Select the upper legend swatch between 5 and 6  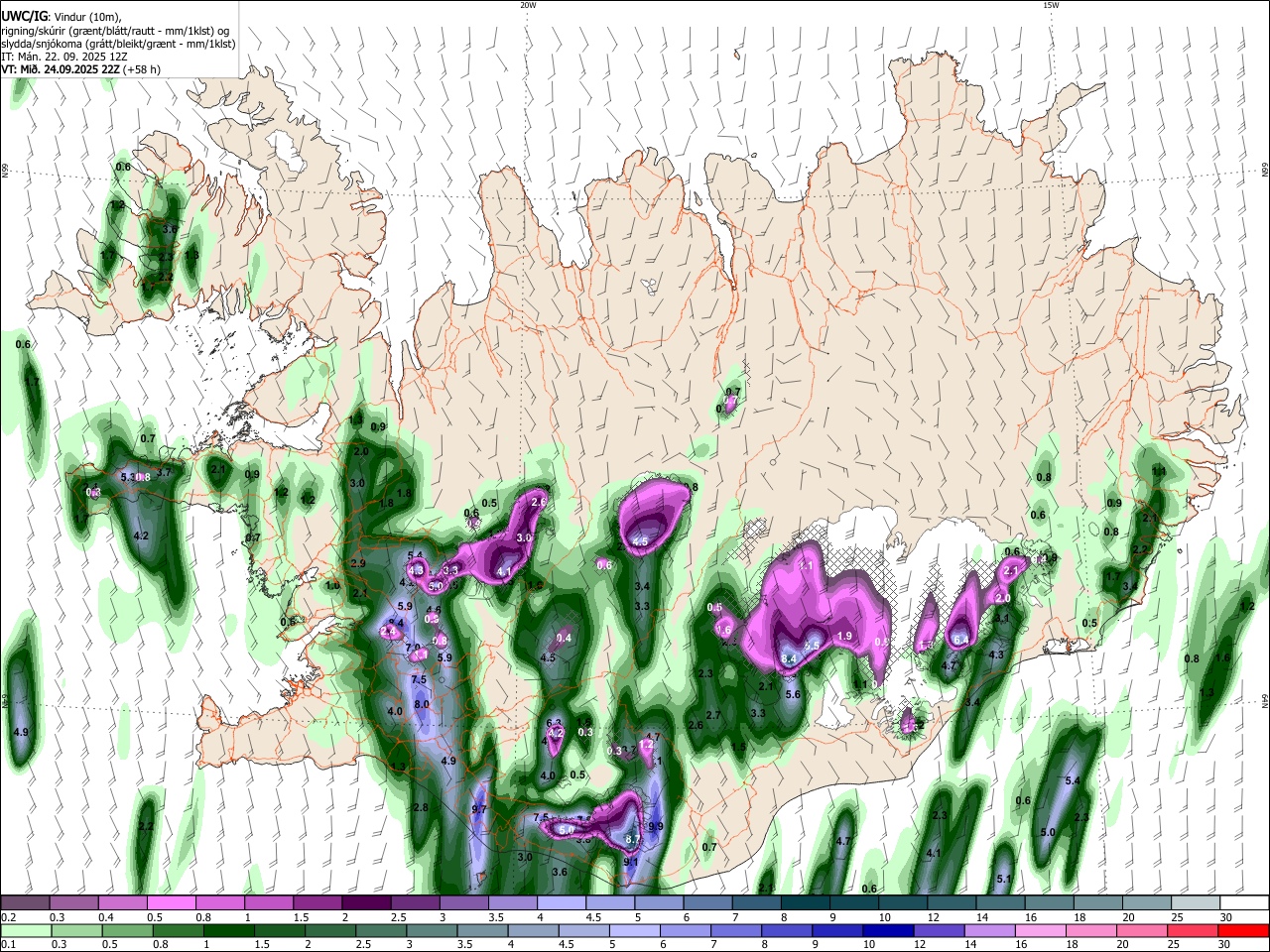[659, 902]
